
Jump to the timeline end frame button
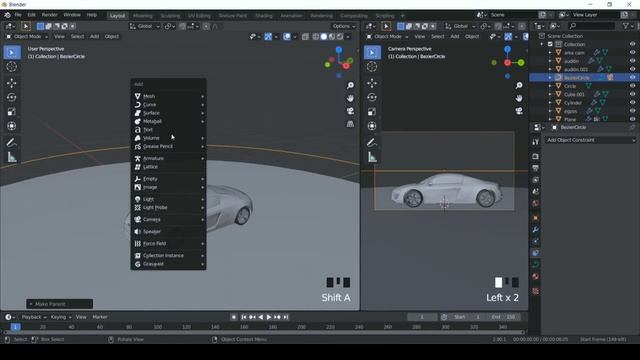(x=286, y=317)
